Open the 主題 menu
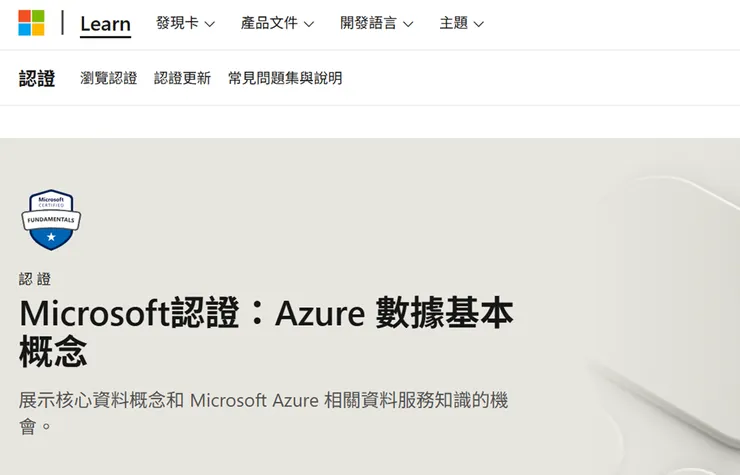 coord(453,23)
